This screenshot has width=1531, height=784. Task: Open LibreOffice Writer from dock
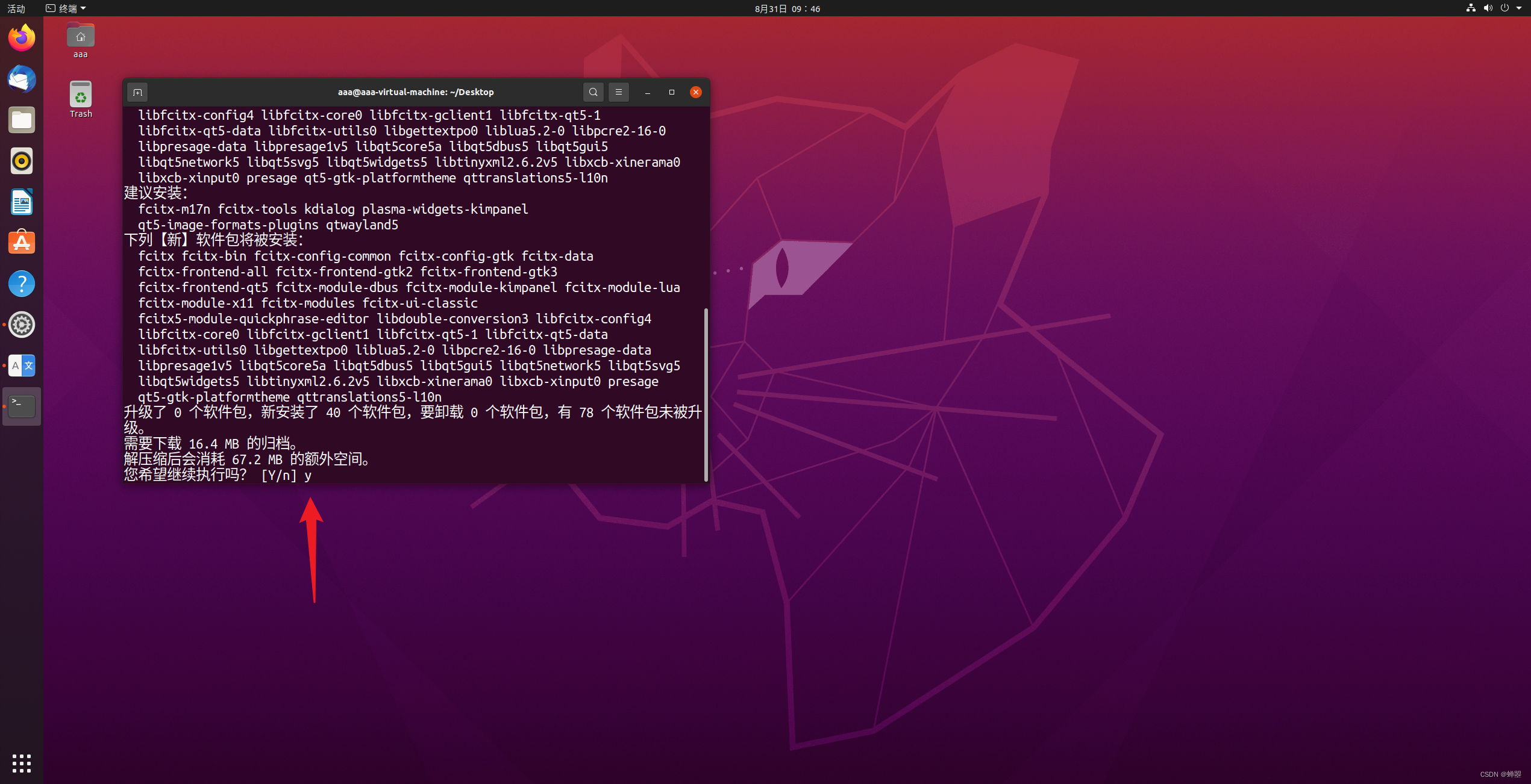tap(22, 202)
